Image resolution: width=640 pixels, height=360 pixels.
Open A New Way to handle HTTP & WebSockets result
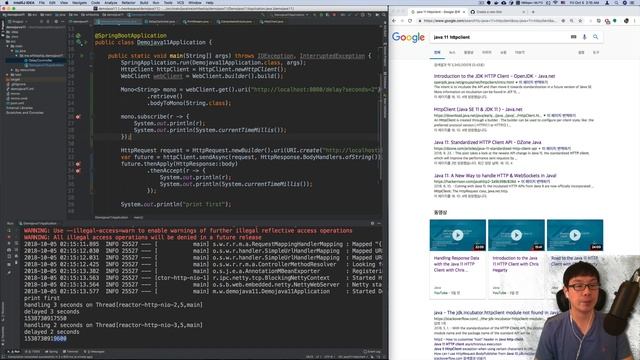(x=495, y=176)
